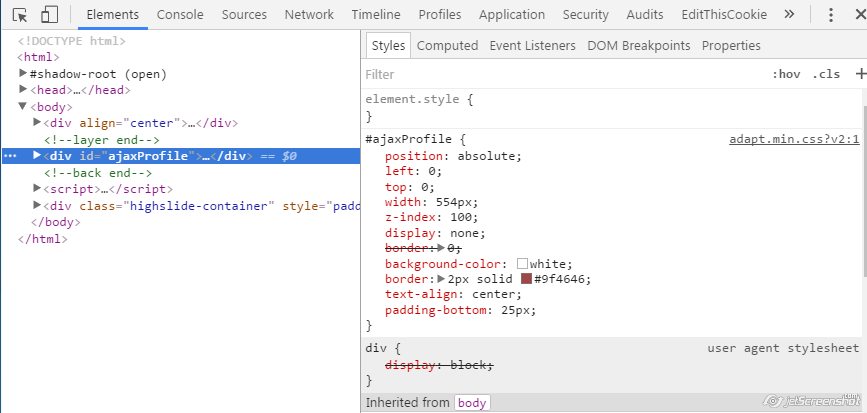The height and width of the screenshot is (413, 867).
Task: Select the DOM Breakpoints sidebar tab
Action: [639, 45]
